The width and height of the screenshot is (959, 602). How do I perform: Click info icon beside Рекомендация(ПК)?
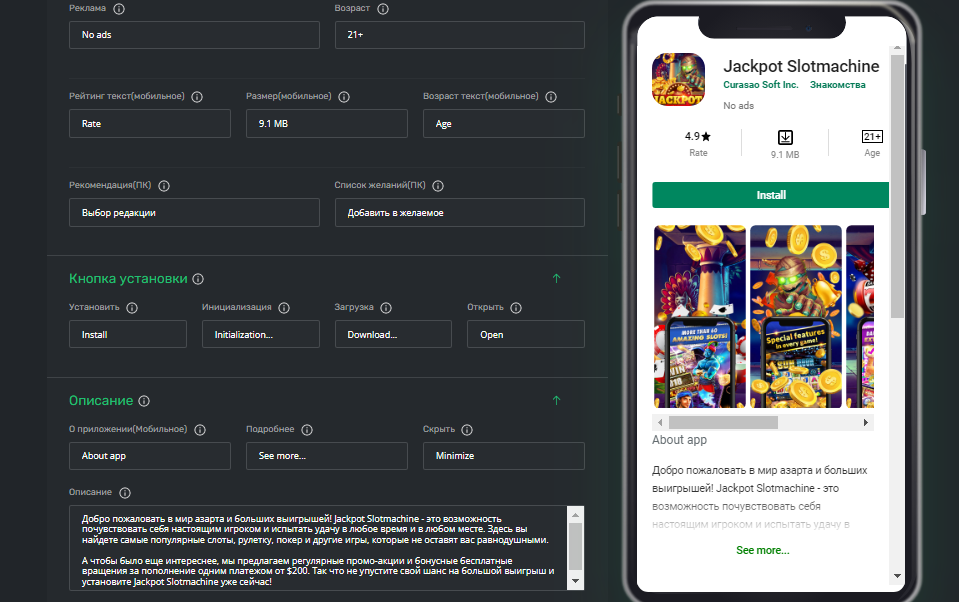click(164, 186)
